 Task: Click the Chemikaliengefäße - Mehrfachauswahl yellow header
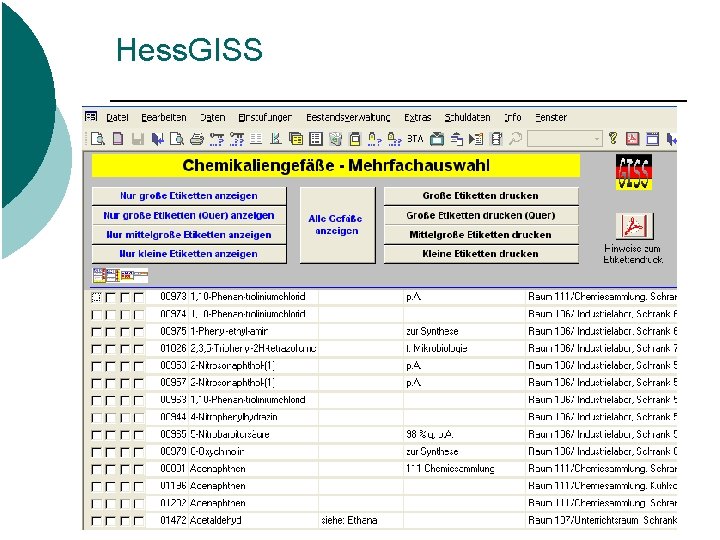coord(336,166)
